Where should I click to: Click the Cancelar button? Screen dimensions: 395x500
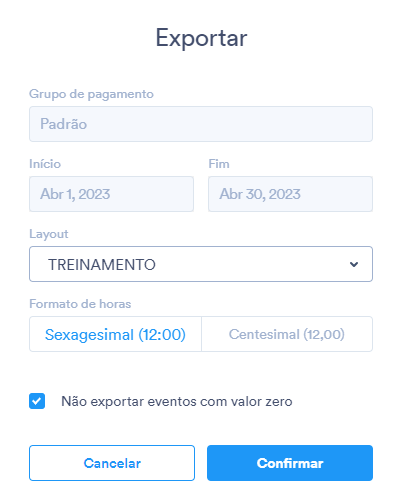[x=112, y=463]
